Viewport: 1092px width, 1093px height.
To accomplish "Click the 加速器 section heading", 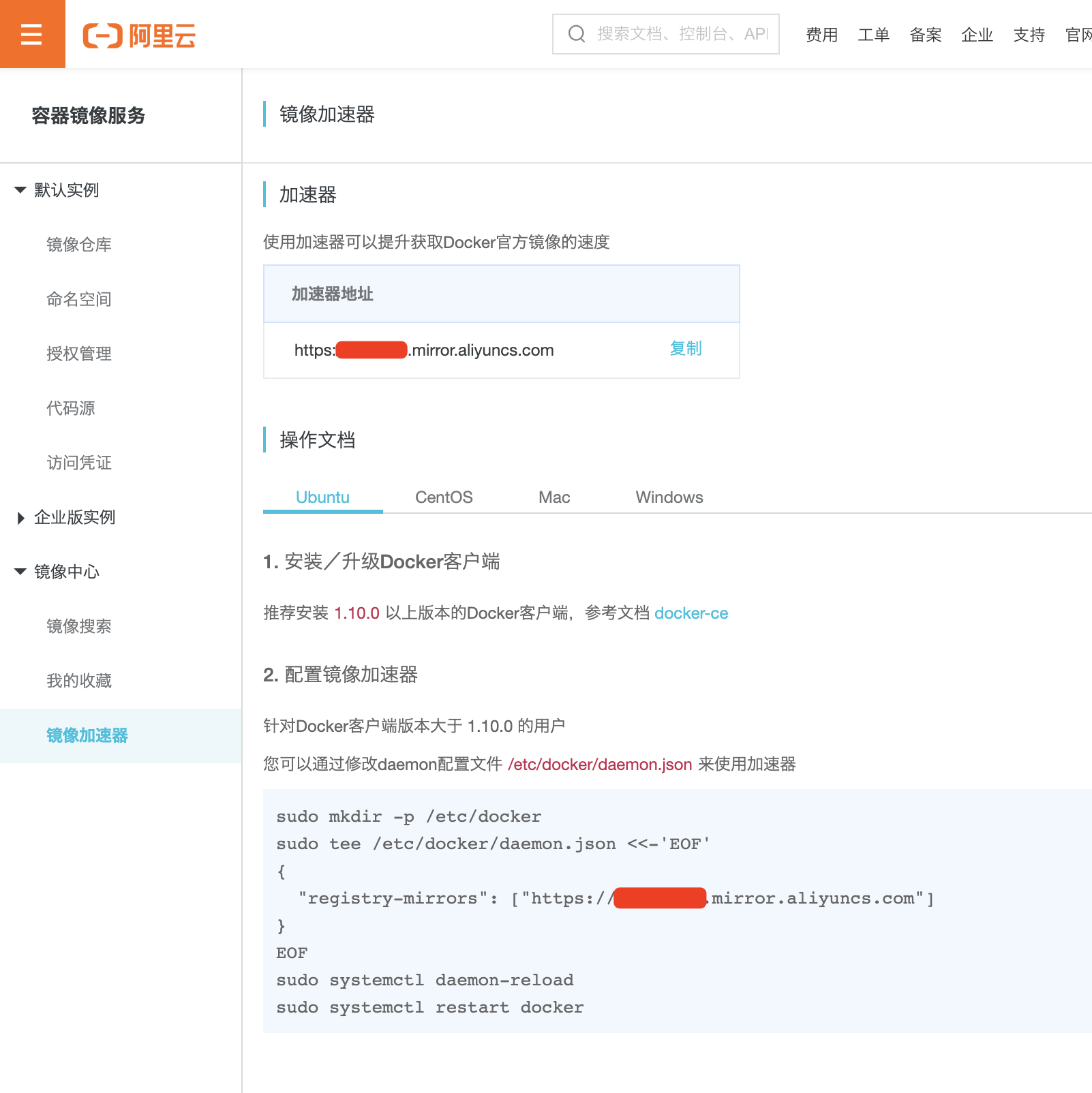I will (308, 195).
